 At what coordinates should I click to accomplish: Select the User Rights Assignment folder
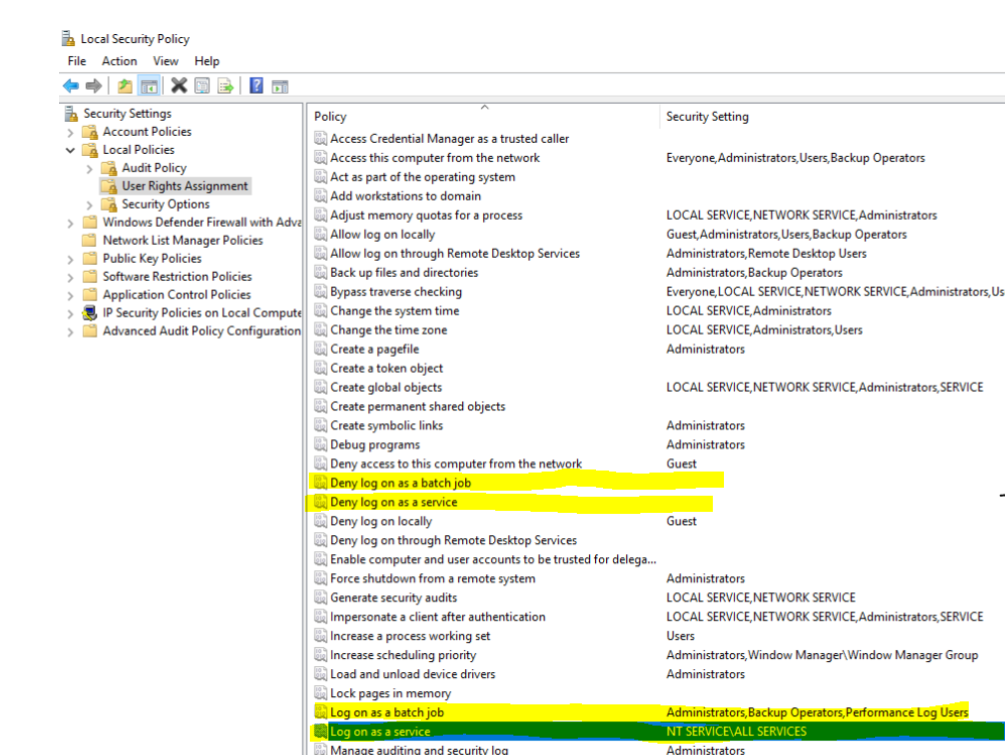[178, 185]
